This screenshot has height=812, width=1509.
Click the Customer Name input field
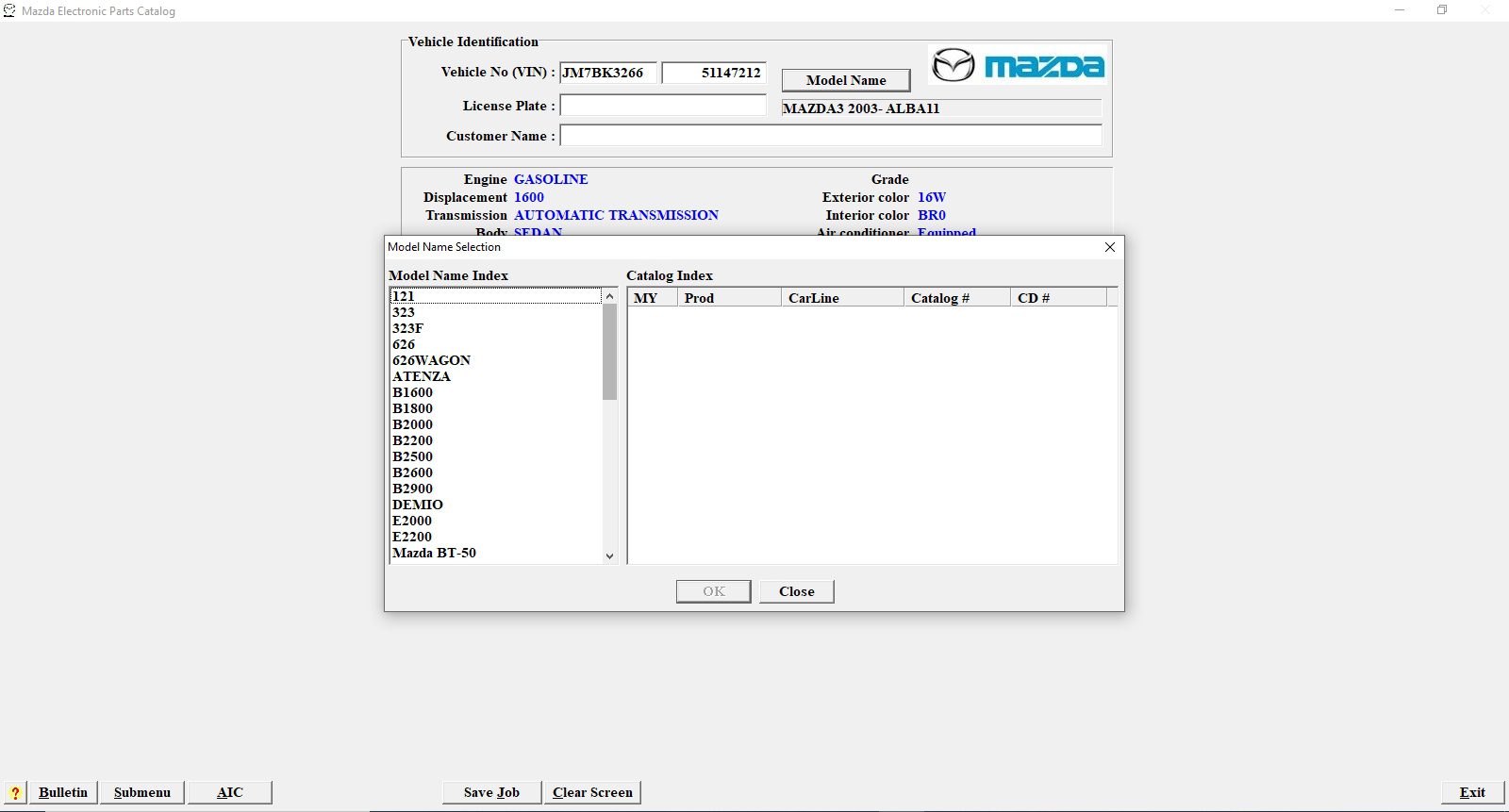831,136
